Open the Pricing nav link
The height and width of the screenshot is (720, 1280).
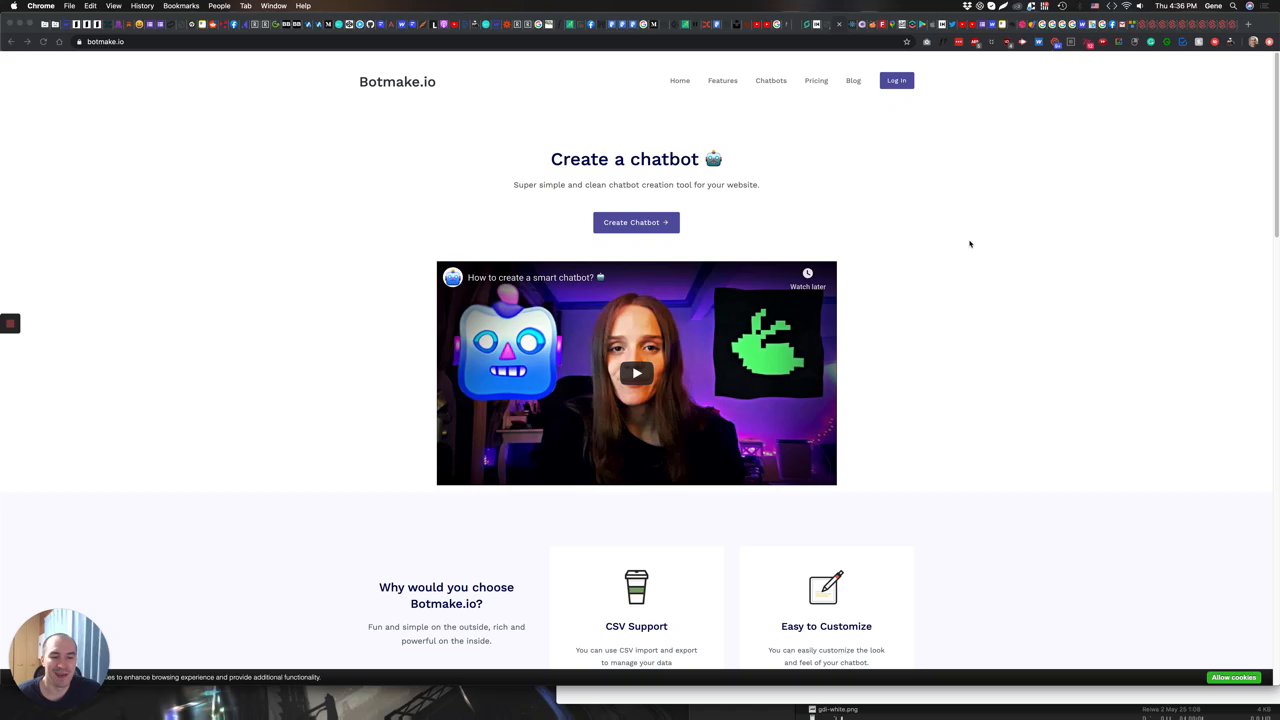(816, 81)
